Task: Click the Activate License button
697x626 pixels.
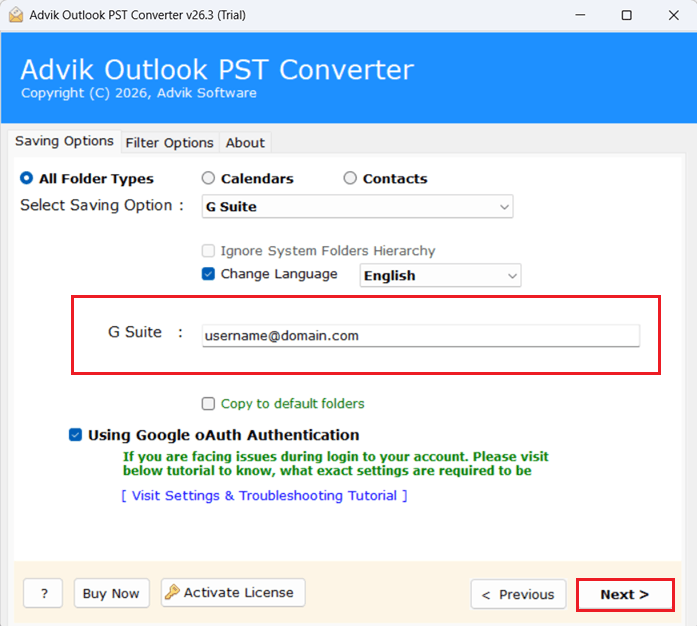Action: tap(233, 592)
